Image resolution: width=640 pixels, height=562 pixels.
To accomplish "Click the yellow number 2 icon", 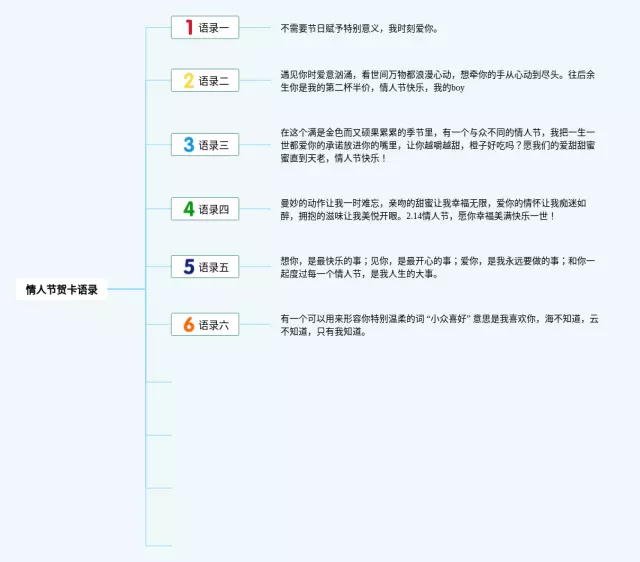I will 188,81.
